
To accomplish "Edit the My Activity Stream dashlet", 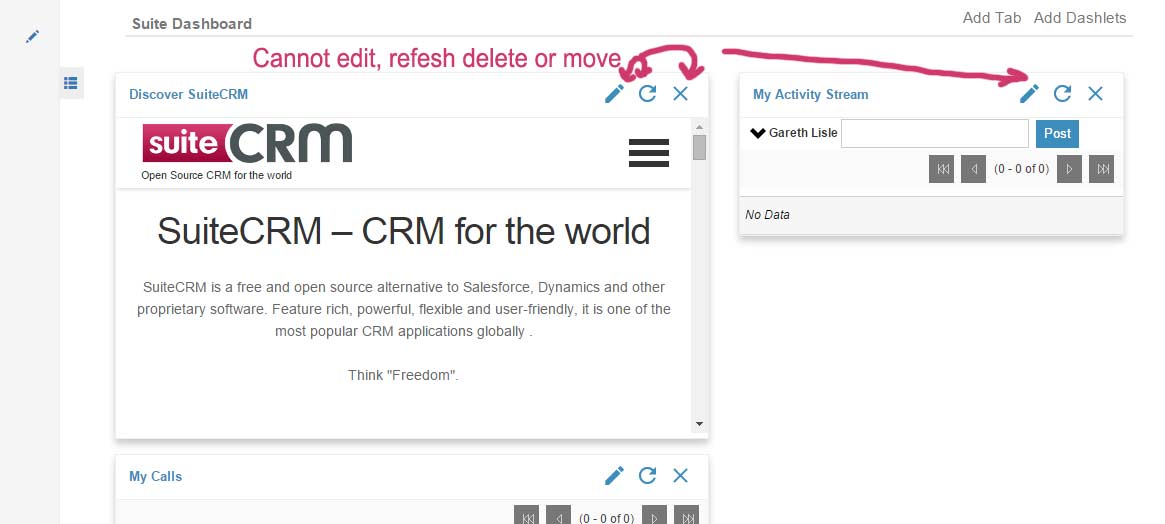I will point(1029,94).
